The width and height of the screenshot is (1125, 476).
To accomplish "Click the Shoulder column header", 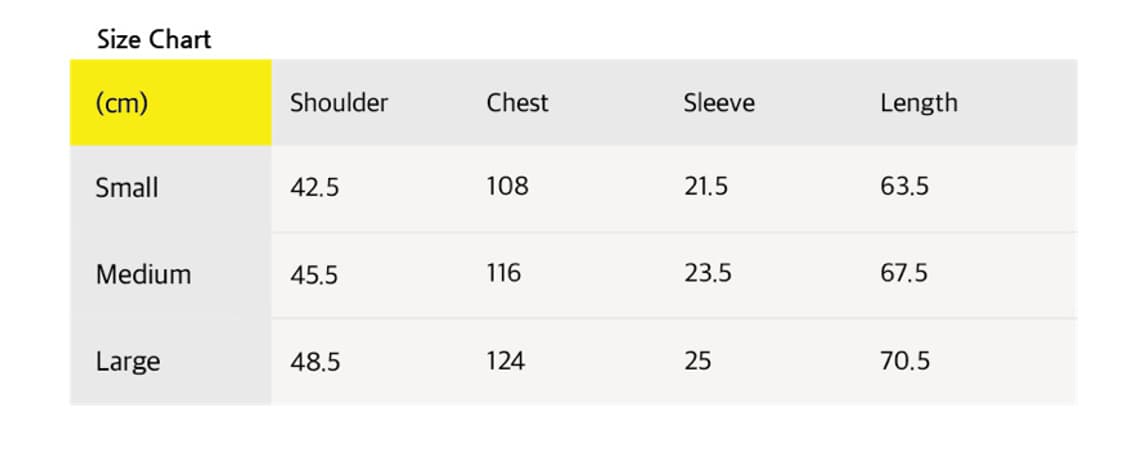I will click(339, 103).
